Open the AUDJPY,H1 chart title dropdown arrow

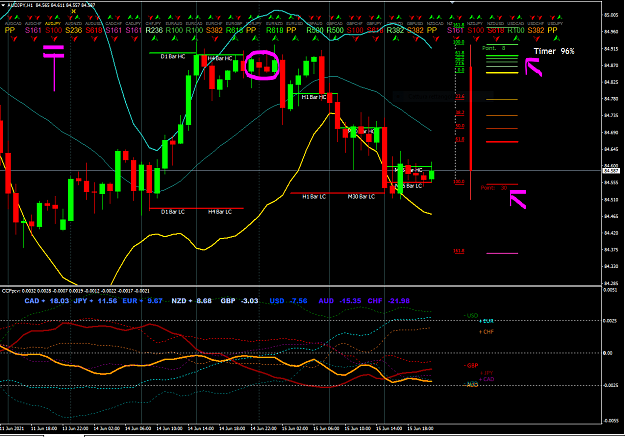pos(3,5)
